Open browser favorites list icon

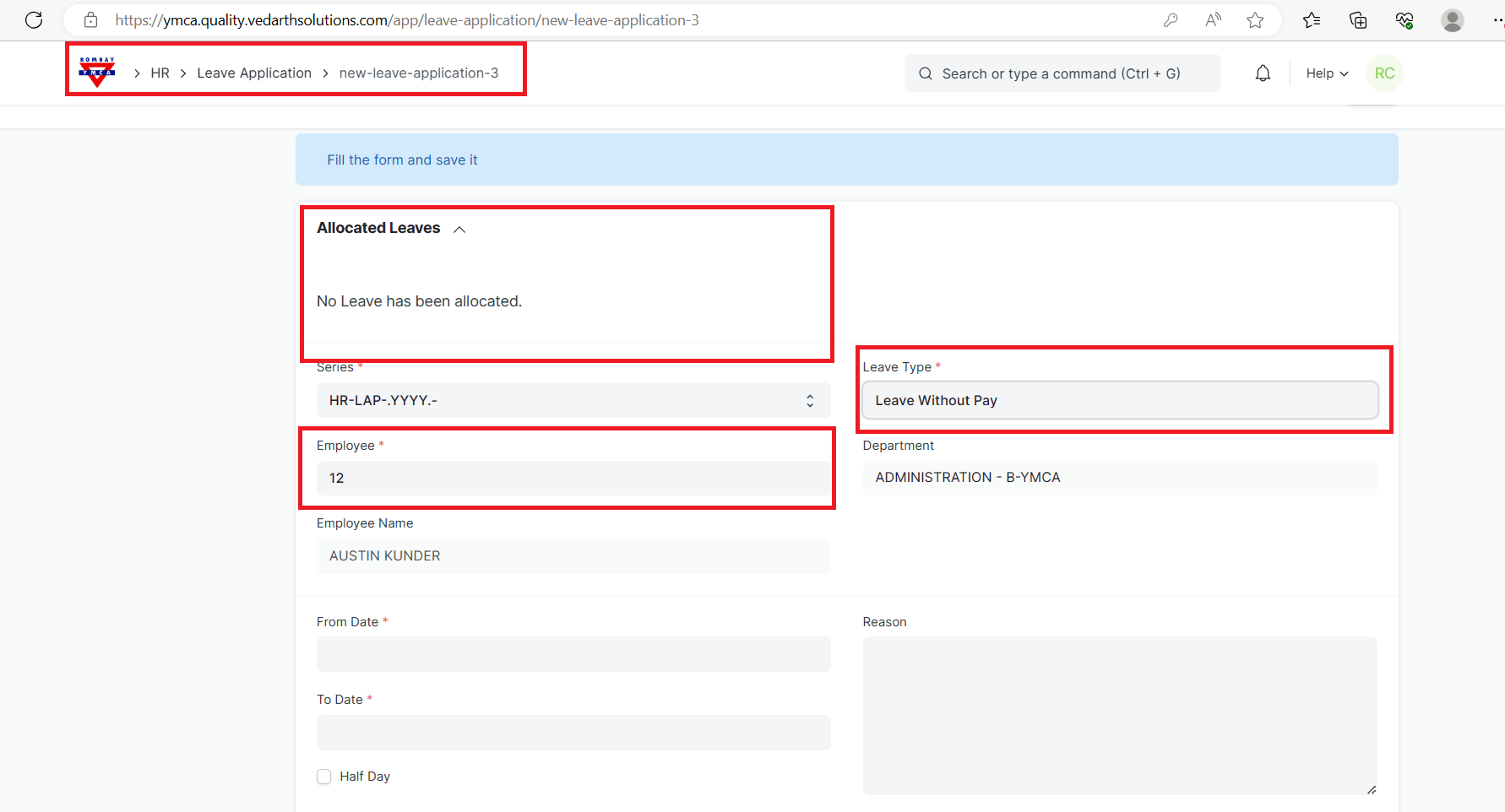pos(1311,20)
